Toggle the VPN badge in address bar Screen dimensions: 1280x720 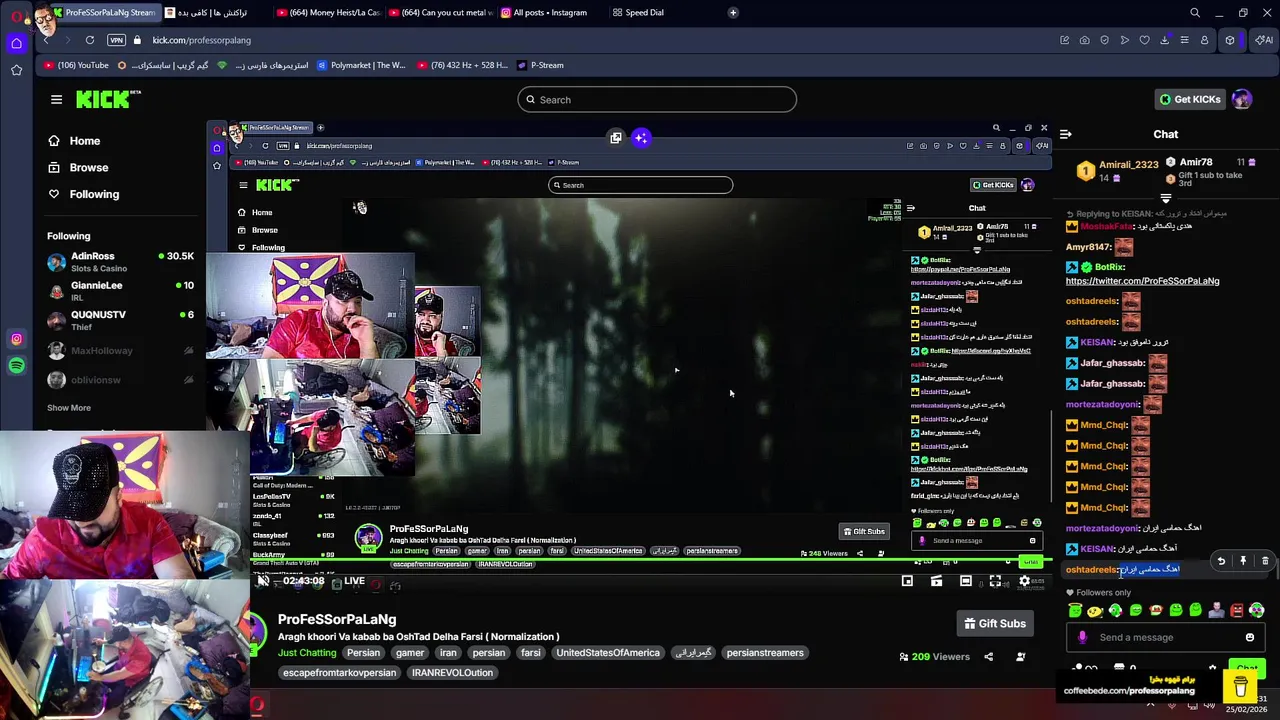coord(116,40)
